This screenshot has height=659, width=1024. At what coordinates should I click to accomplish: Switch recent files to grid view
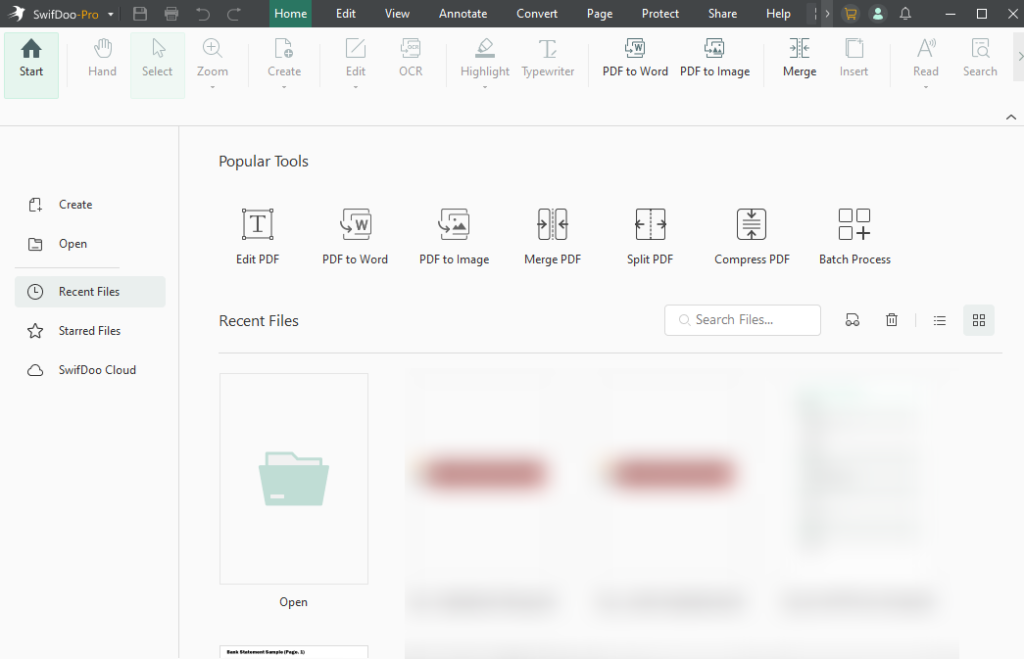(x=978, y=320)
